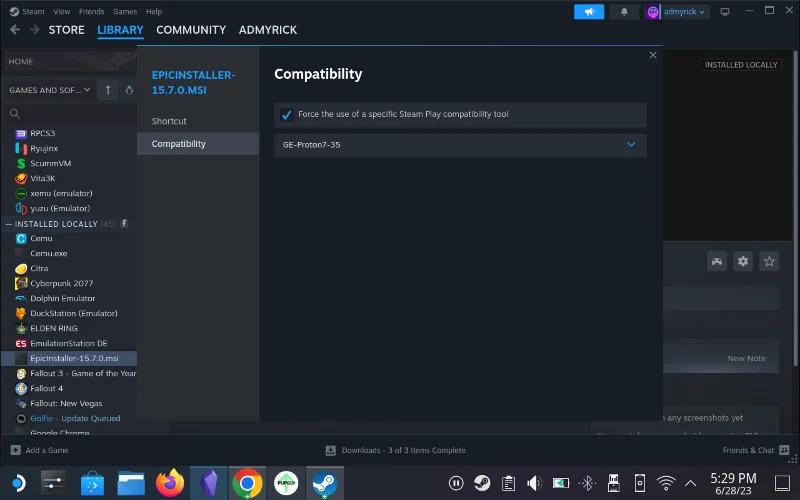
Task: Open the ProtonUp-Qt taskbar icon
Action: pyautogui.click(x=286, y=483)
